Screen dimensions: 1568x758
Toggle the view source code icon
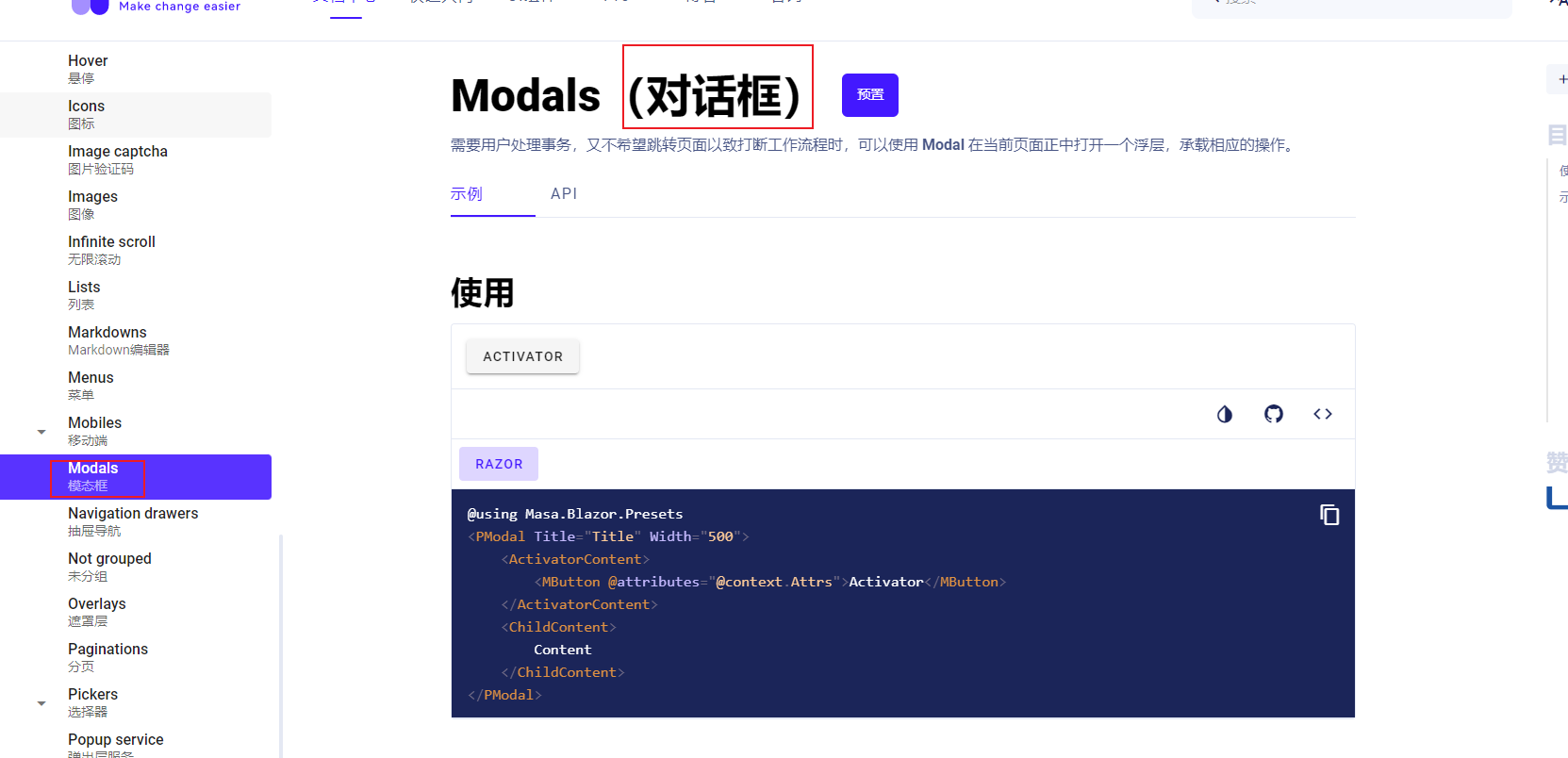click(x=1322, y=414)
